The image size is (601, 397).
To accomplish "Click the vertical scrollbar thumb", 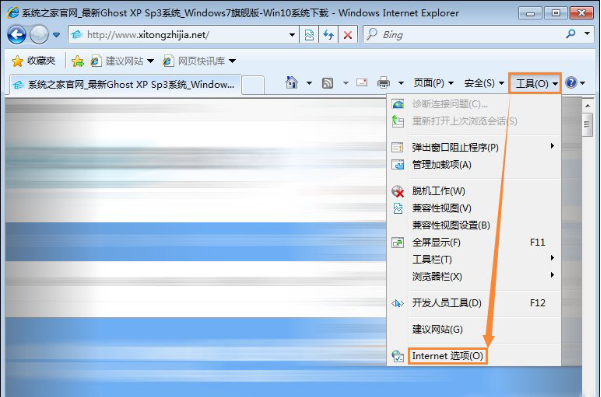I will pos(587,124).
